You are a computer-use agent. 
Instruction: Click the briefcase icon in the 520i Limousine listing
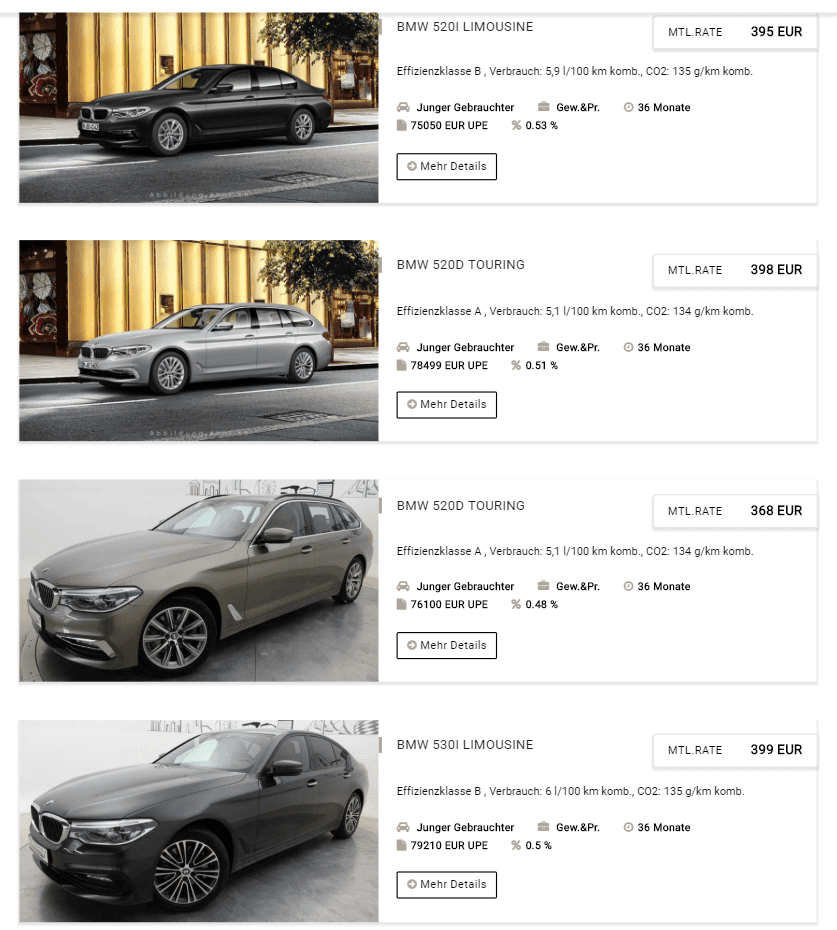coord(543,107)
